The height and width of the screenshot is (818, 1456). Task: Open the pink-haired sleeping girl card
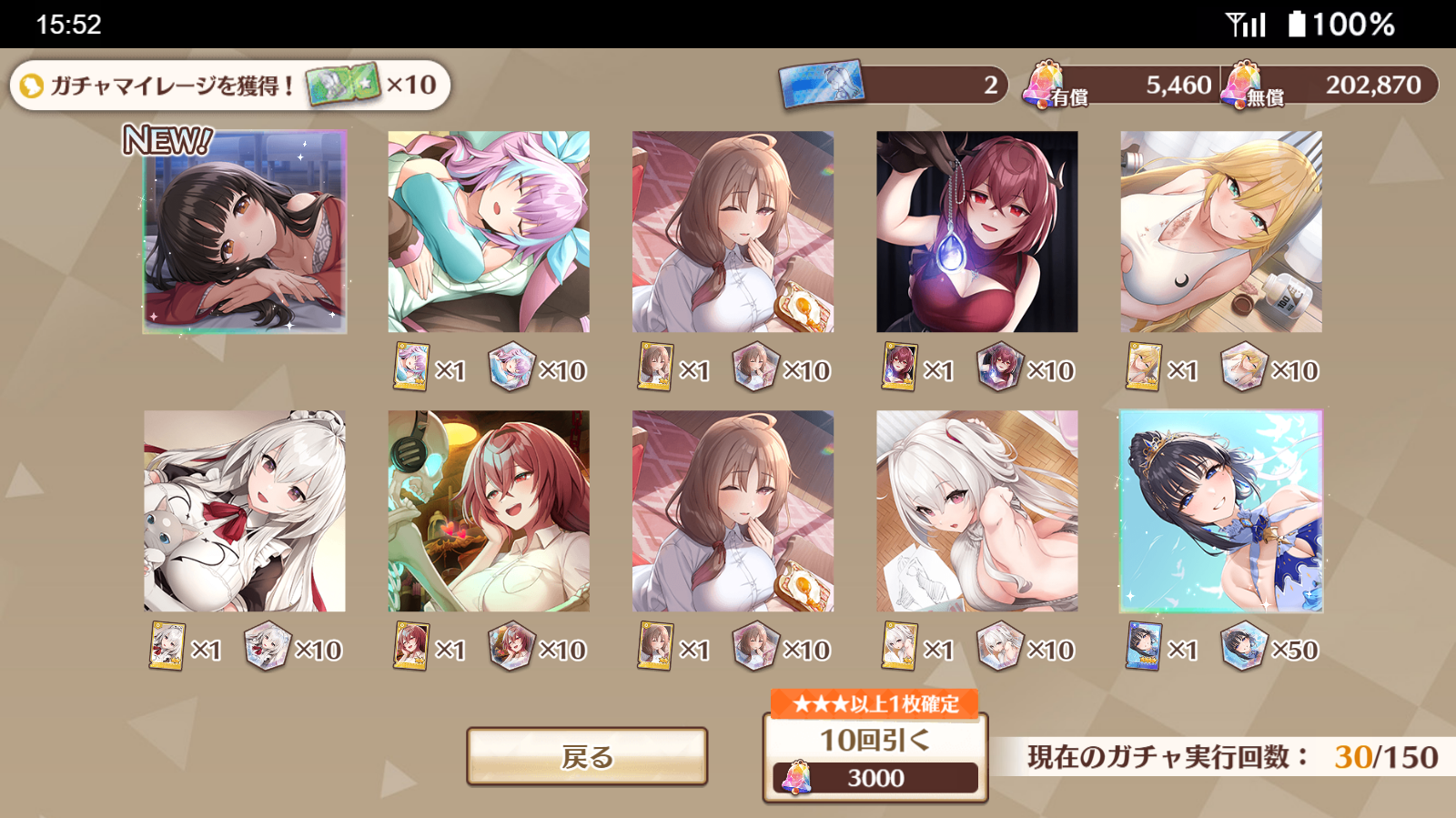coord(489,232)
